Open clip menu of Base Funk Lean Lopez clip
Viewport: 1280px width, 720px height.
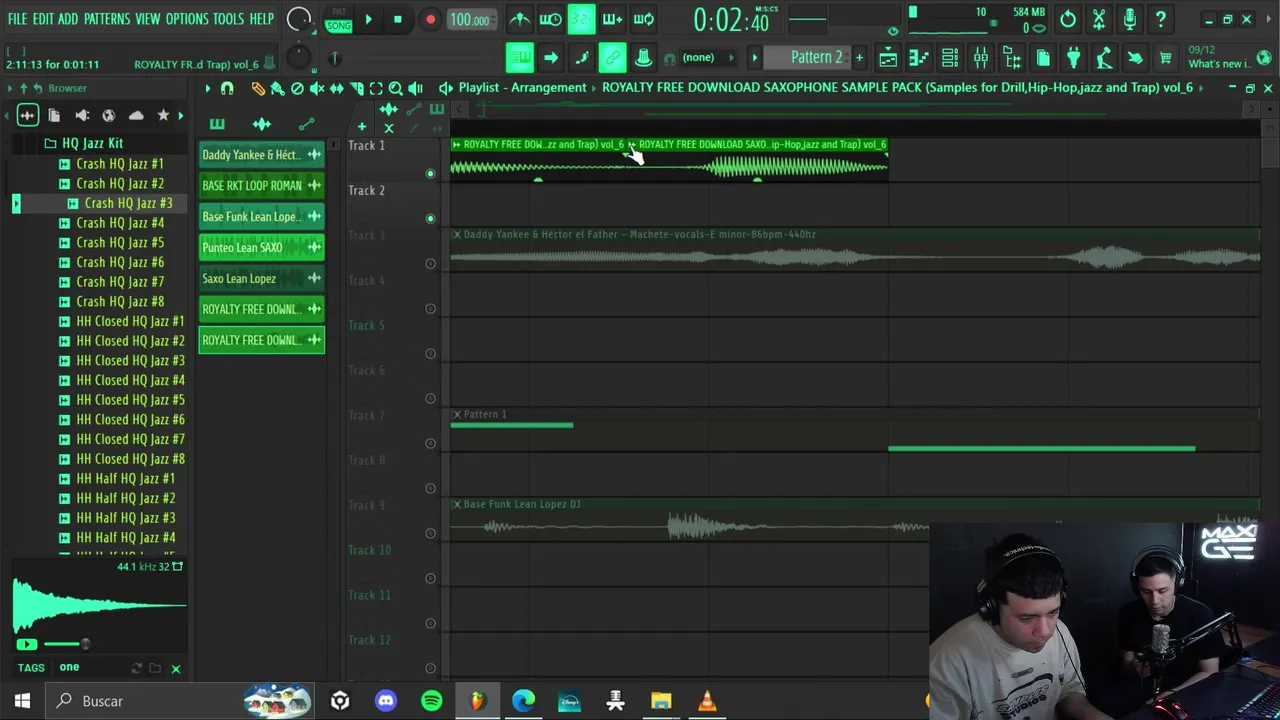pyautogui.click(x=457, y=505)
